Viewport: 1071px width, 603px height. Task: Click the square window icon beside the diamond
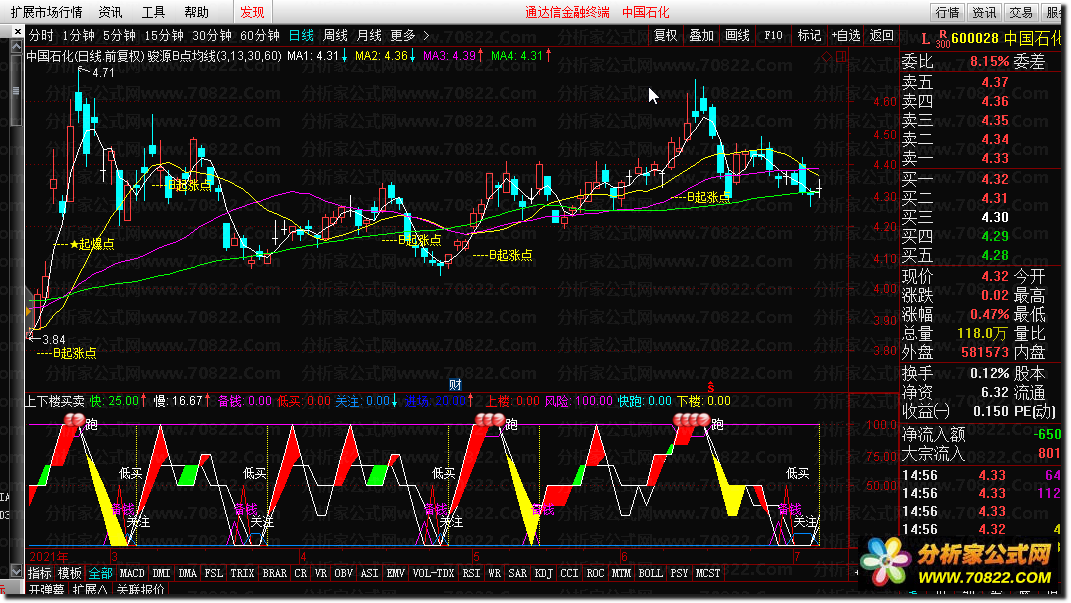[x=841, y=57]
